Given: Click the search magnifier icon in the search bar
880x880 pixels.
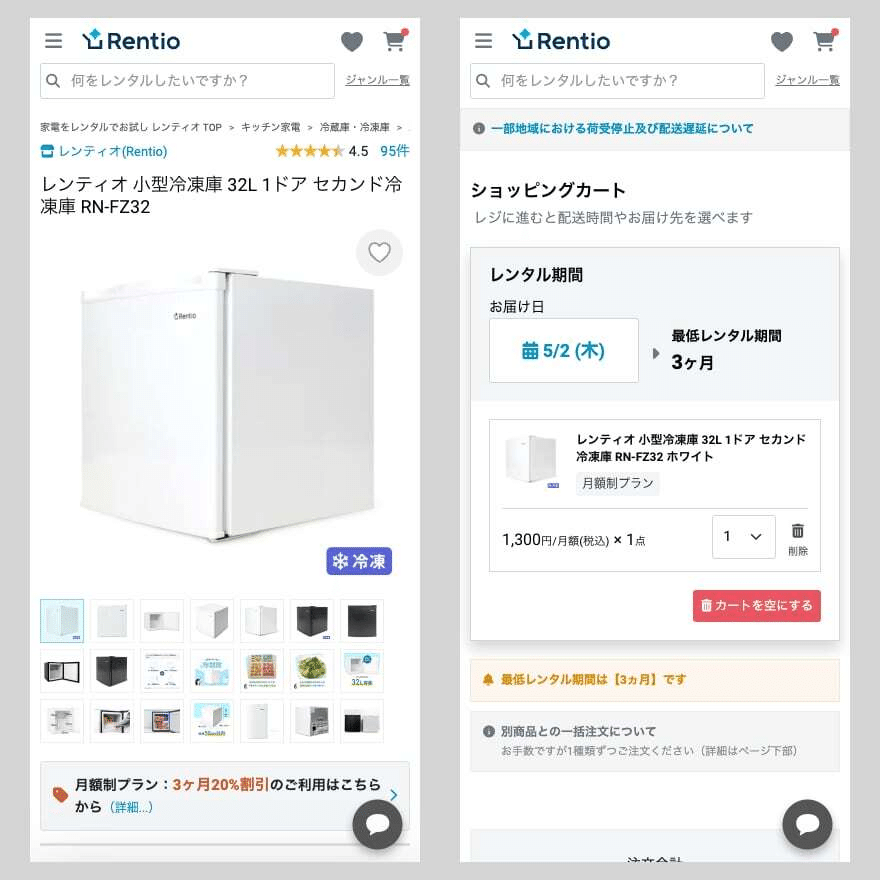Looking at the screenshot, I should 54,81.
